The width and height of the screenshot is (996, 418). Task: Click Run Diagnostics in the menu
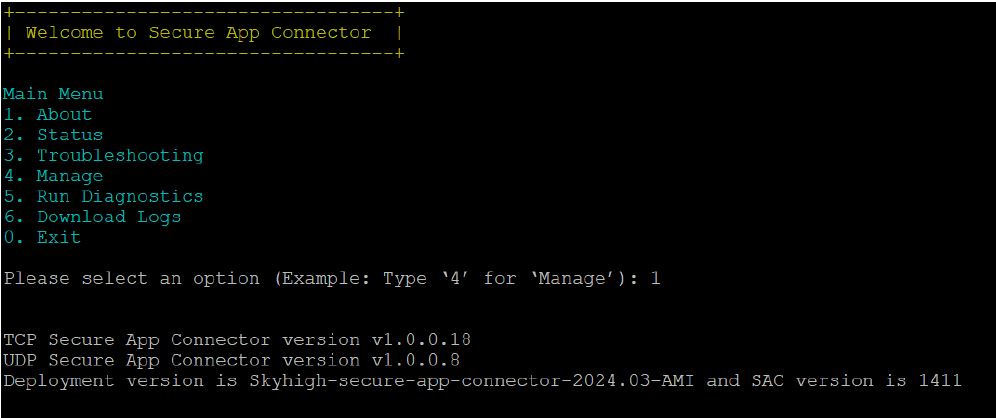pos(103,196)
